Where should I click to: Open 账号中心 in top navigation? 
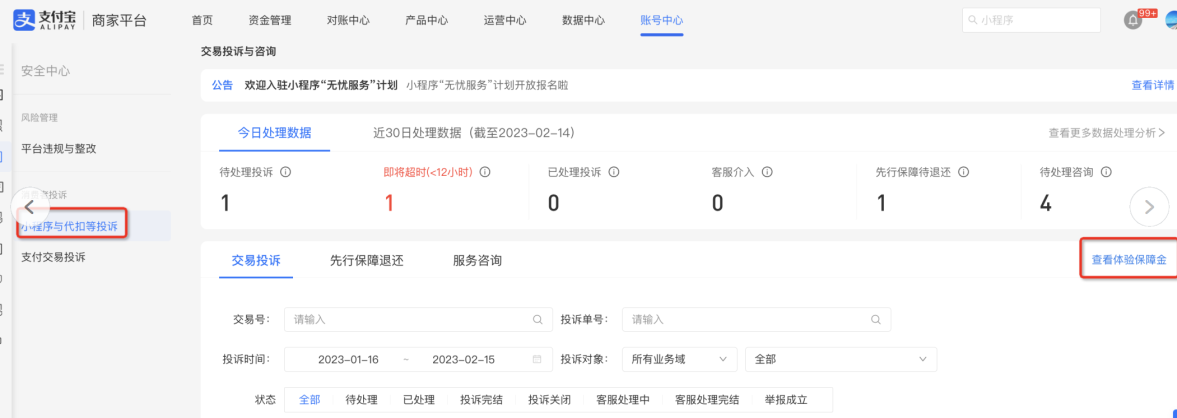[x=662, y=20]
